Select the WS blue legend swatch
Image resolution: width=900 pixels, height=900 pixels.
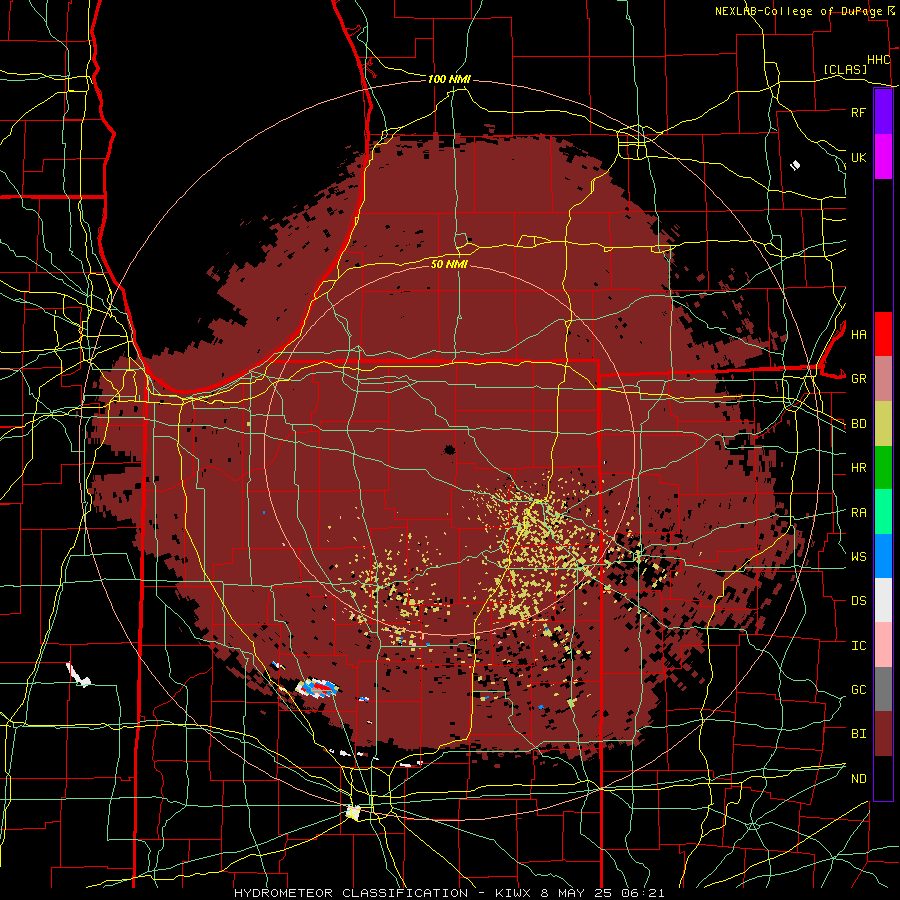(x=883, y=556)
